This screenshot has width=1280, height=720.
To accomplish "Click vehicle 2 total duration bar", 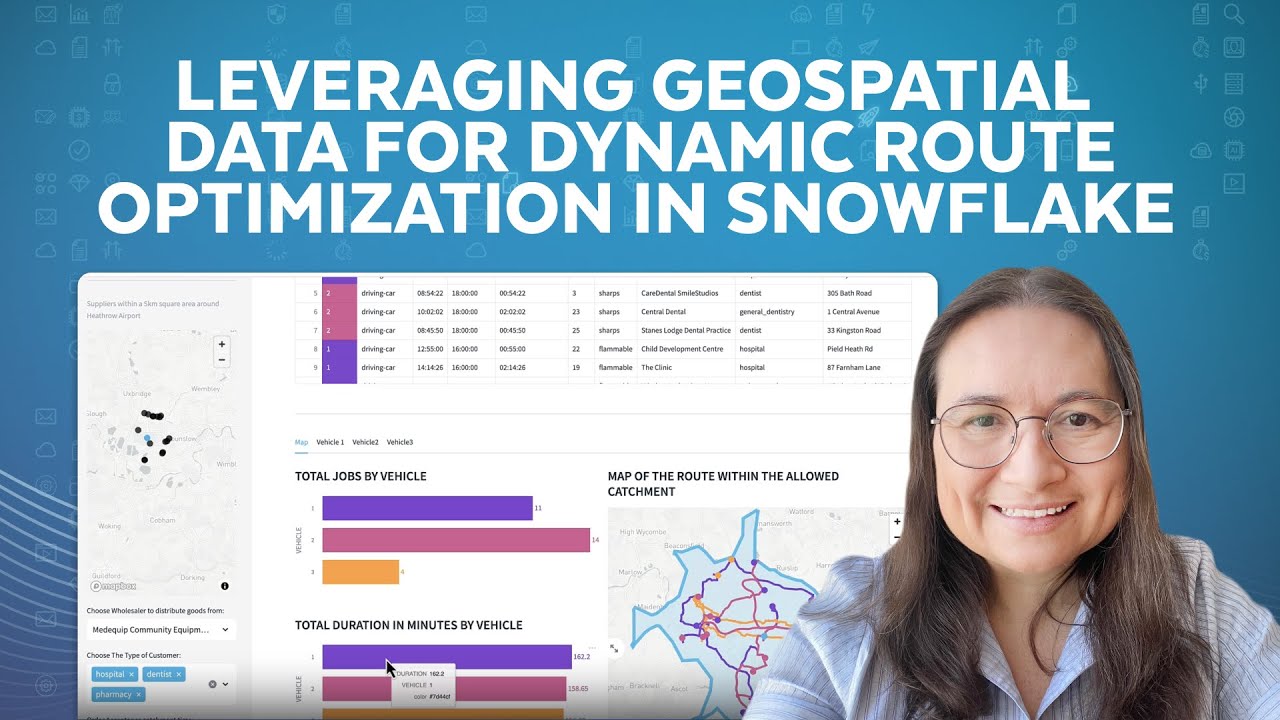I will 444,689.
